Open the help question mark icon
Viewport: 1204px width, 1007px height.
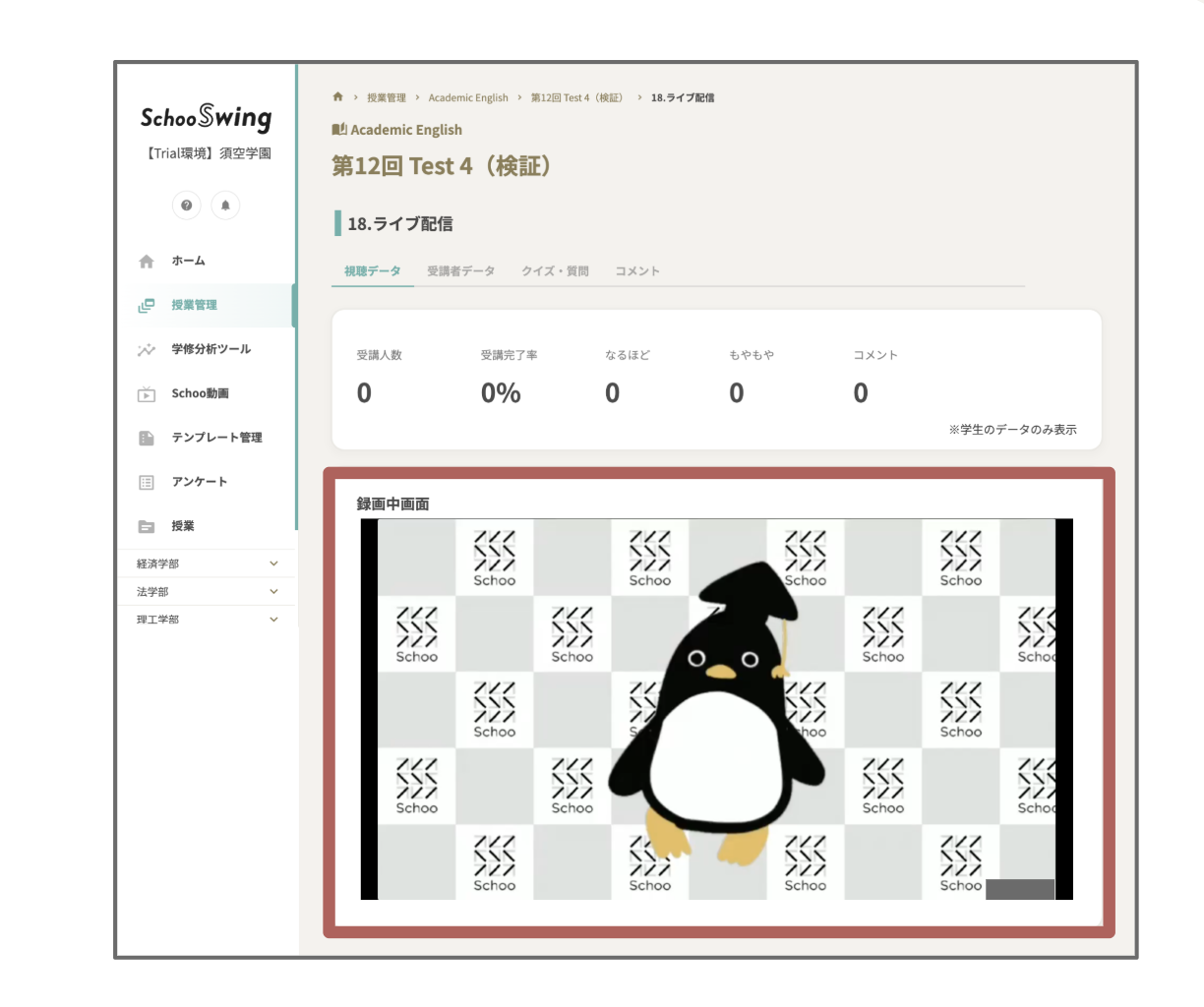(187, 206)
